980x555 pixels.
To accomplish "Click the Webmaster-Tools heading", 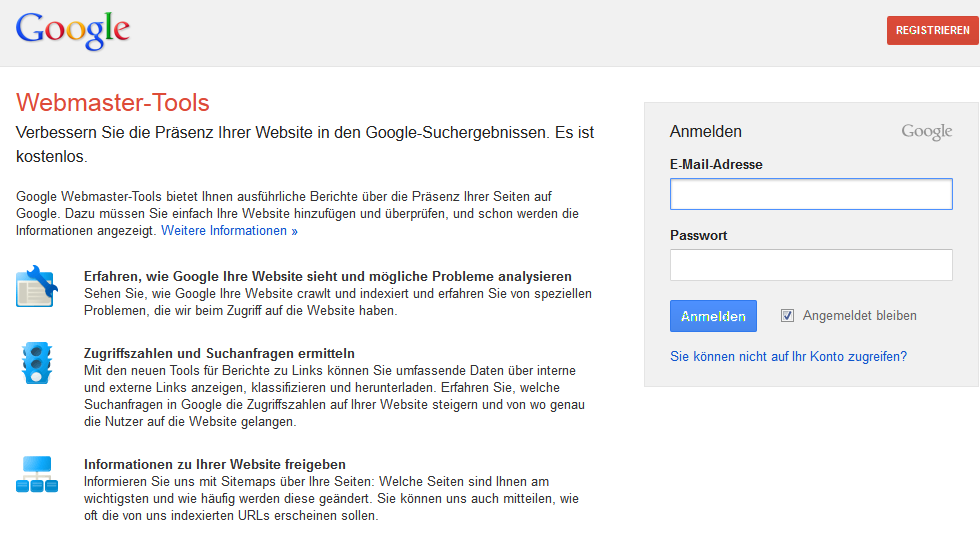I will point(112,102).
